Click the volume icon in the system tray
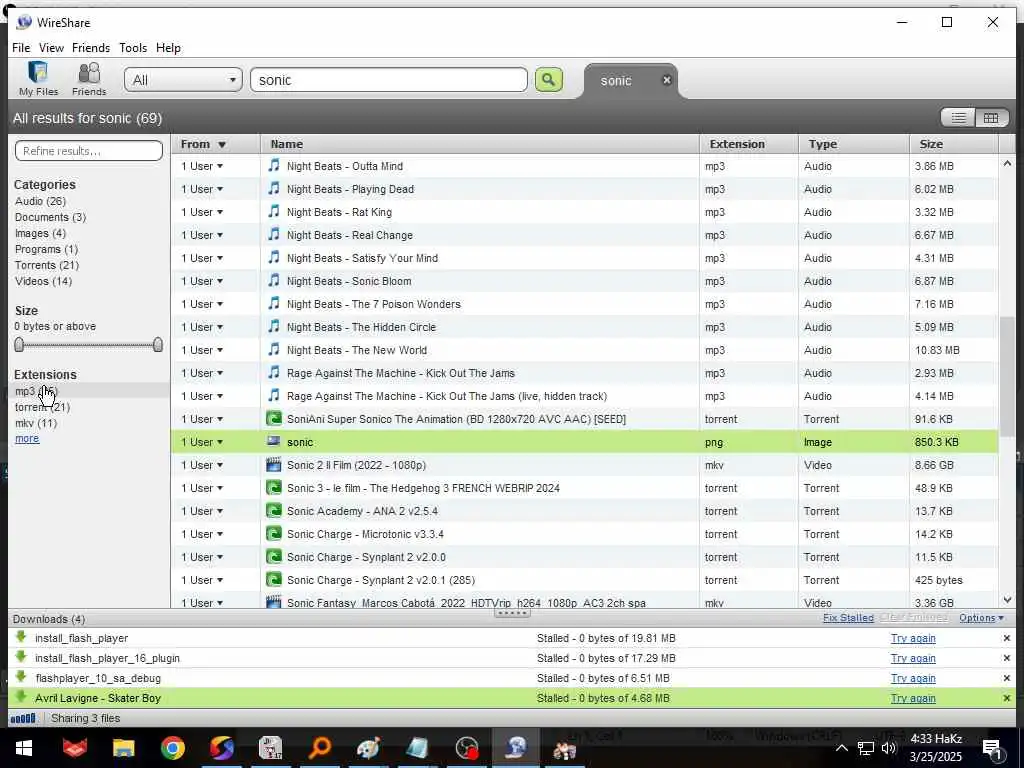Screen dimensions: 1024x768 coord(888,748)
